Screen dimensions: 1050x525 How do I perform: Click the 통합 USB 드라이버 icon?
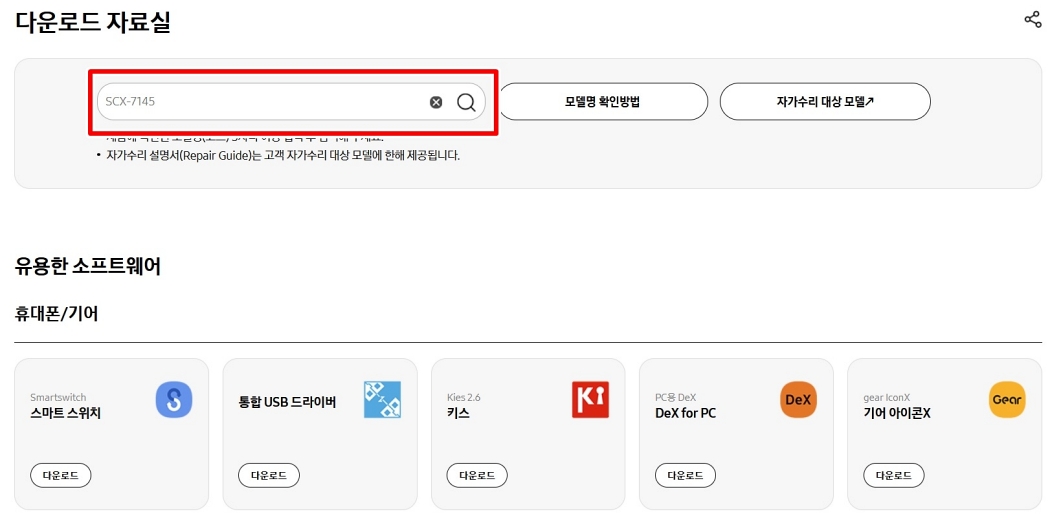pyautogui.click(x=382, y=400)
